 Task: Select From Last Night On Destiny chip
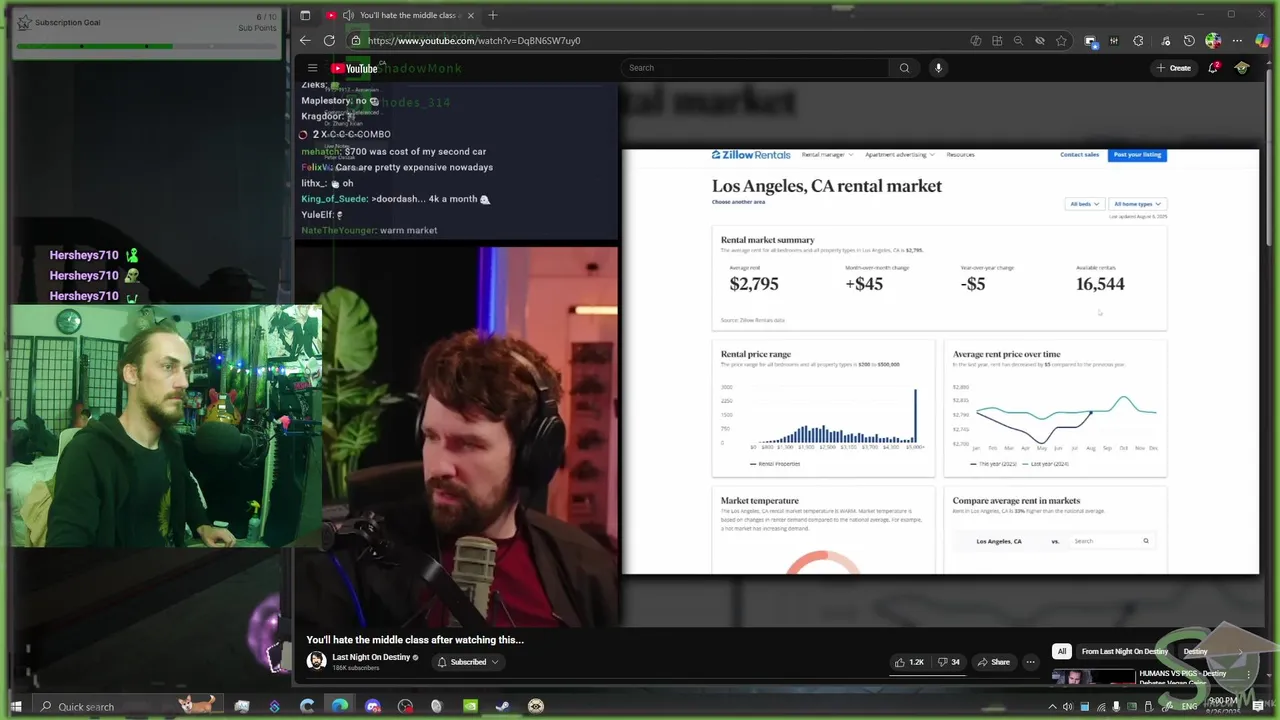pos(1124,651)
